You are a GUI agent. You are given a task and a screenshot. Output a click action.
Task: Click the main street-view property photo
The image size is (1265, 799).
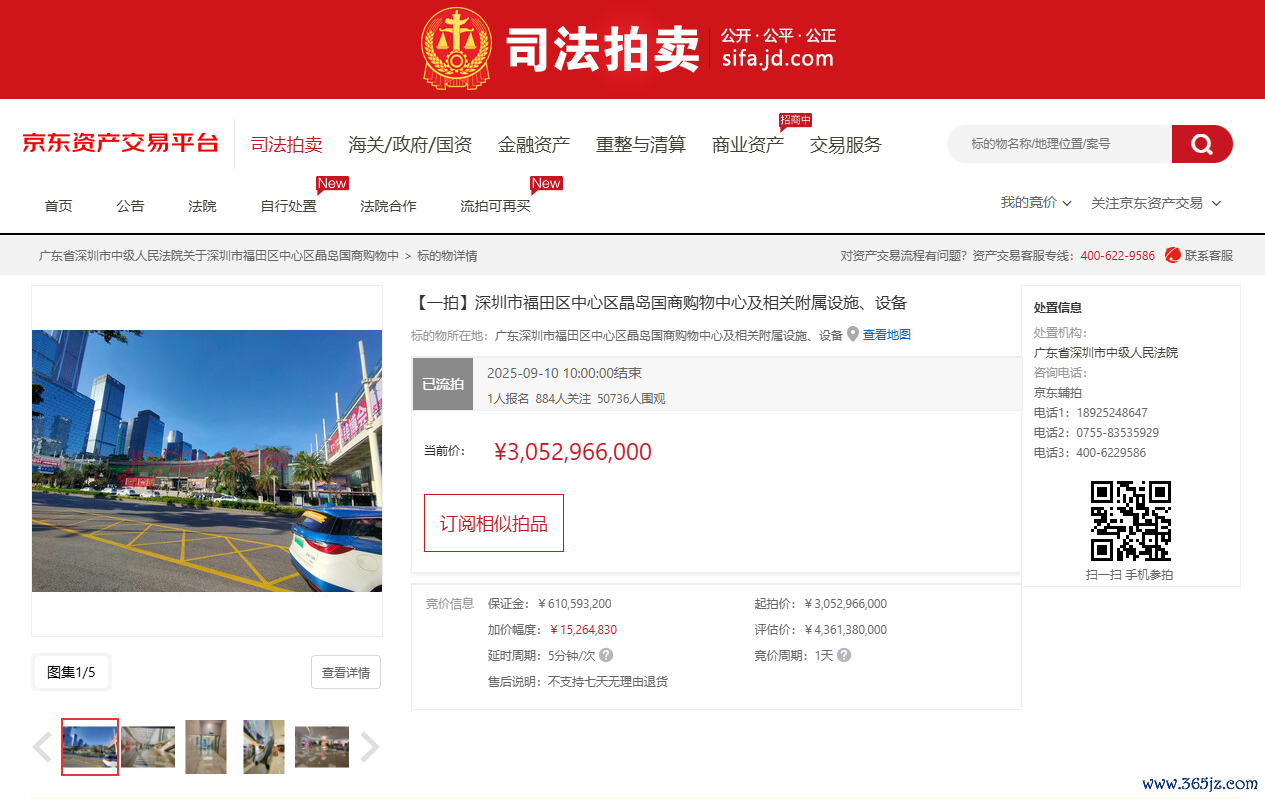207,461
